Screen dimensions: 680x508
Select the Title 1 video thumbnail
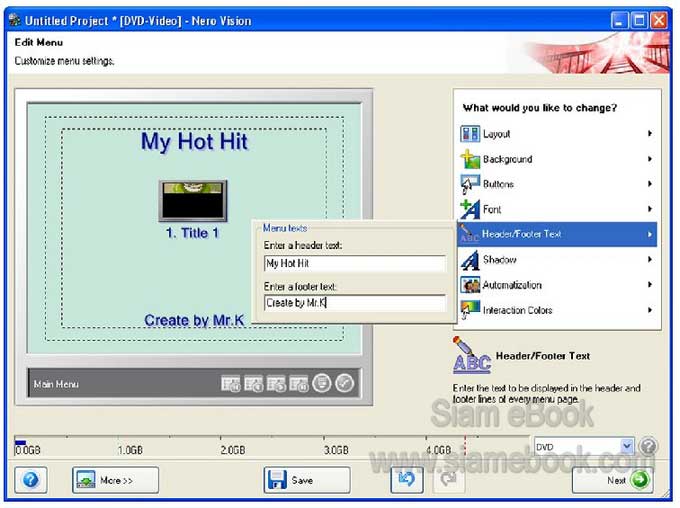tap(193, 201)
